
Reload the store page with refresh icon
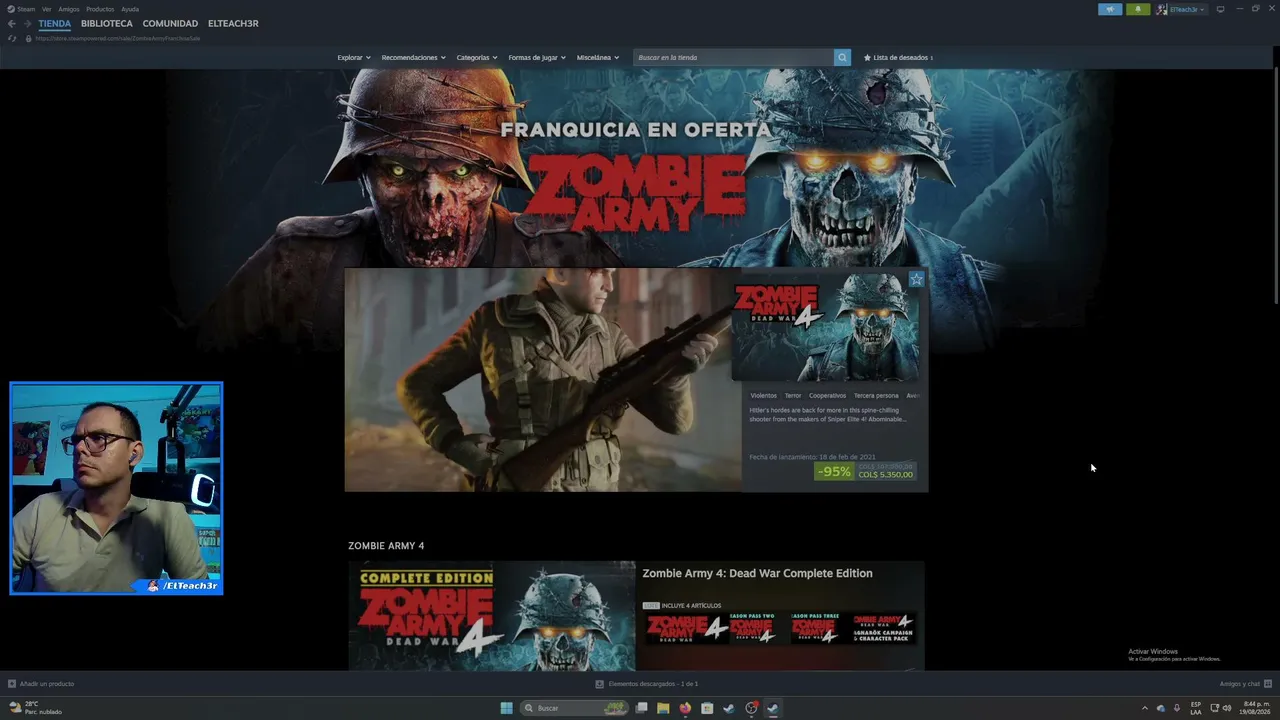click(12, 38)
